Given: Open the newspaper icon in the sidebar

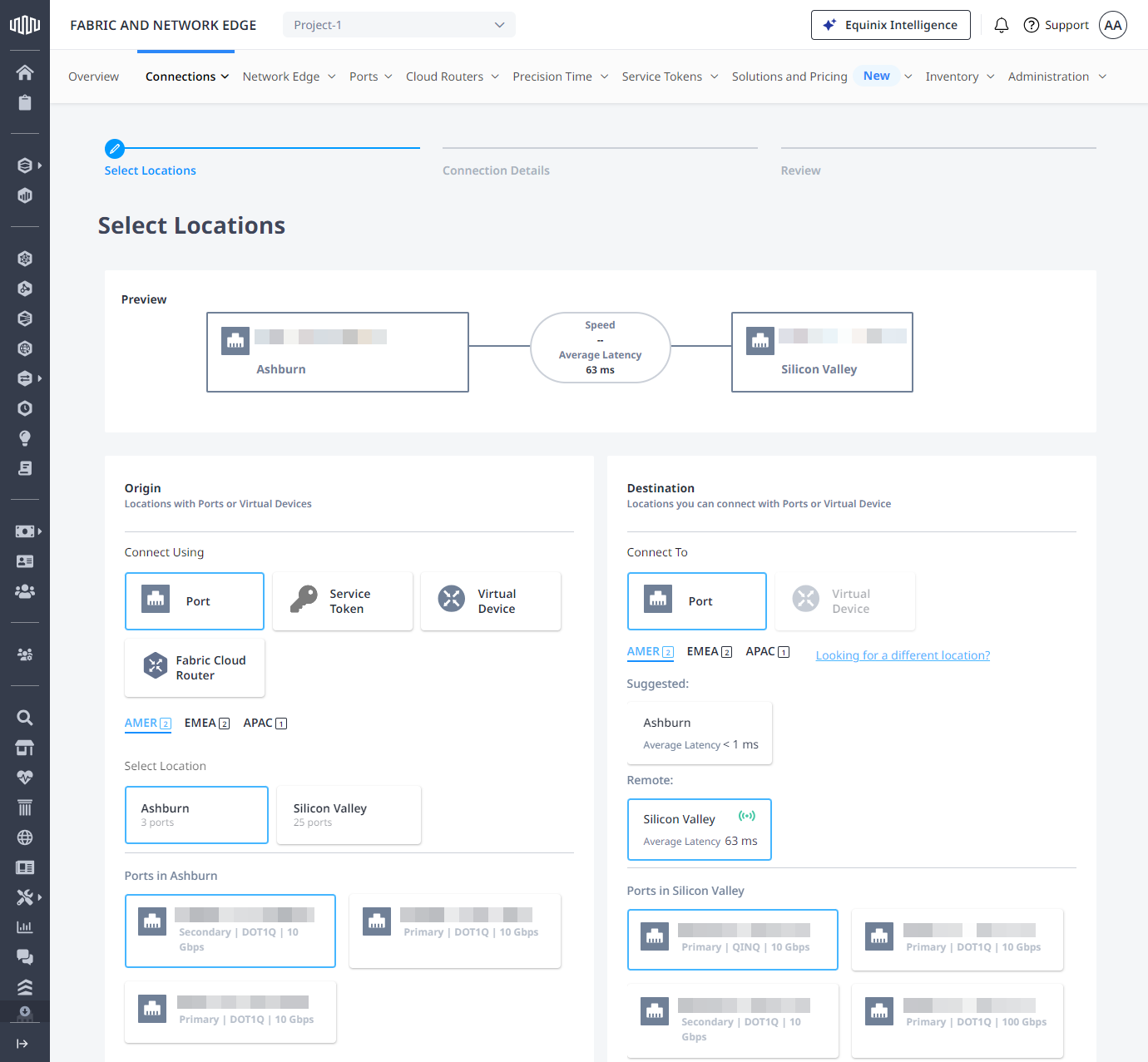Looking at the screenshot, I should click(25, 867).
